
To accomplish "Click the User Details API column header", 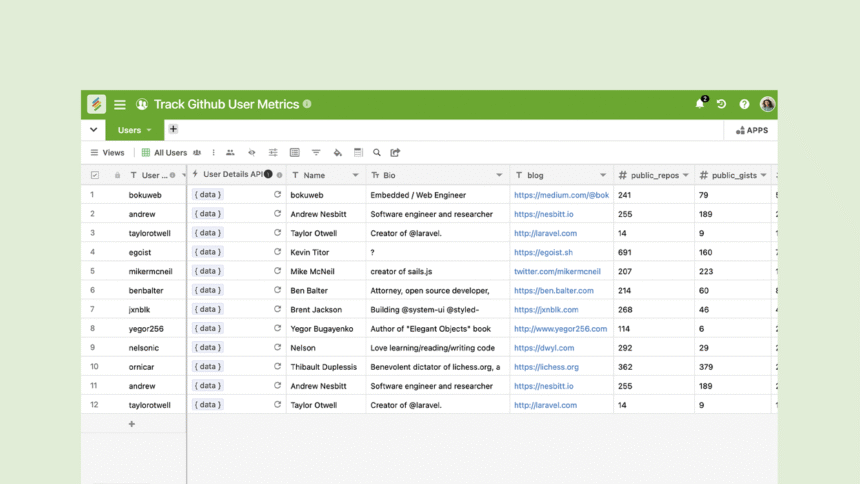I will (236, 175).
